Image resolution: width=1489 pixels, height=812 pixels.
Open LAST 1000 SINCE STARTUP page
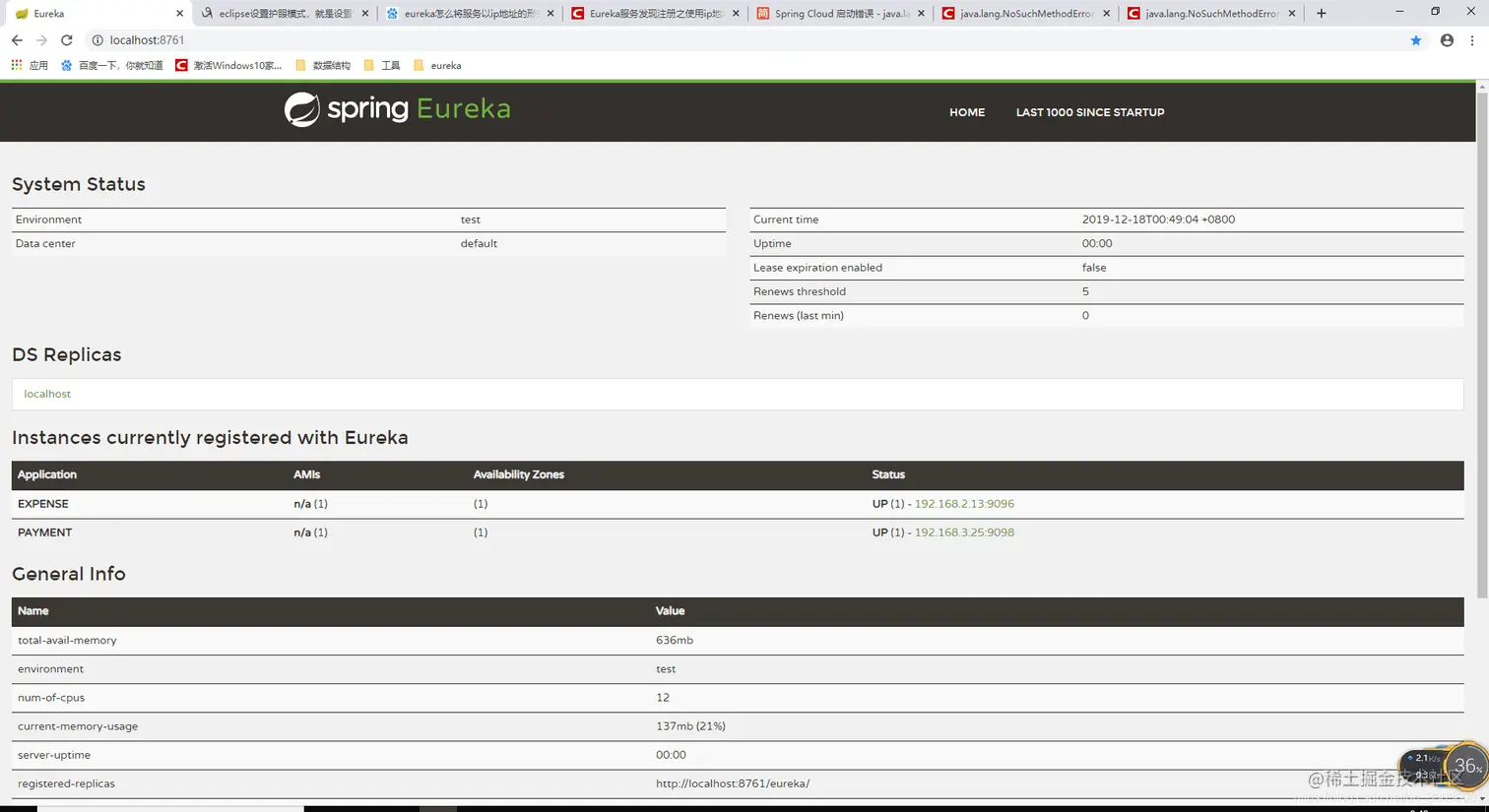tap(1090, 112)
